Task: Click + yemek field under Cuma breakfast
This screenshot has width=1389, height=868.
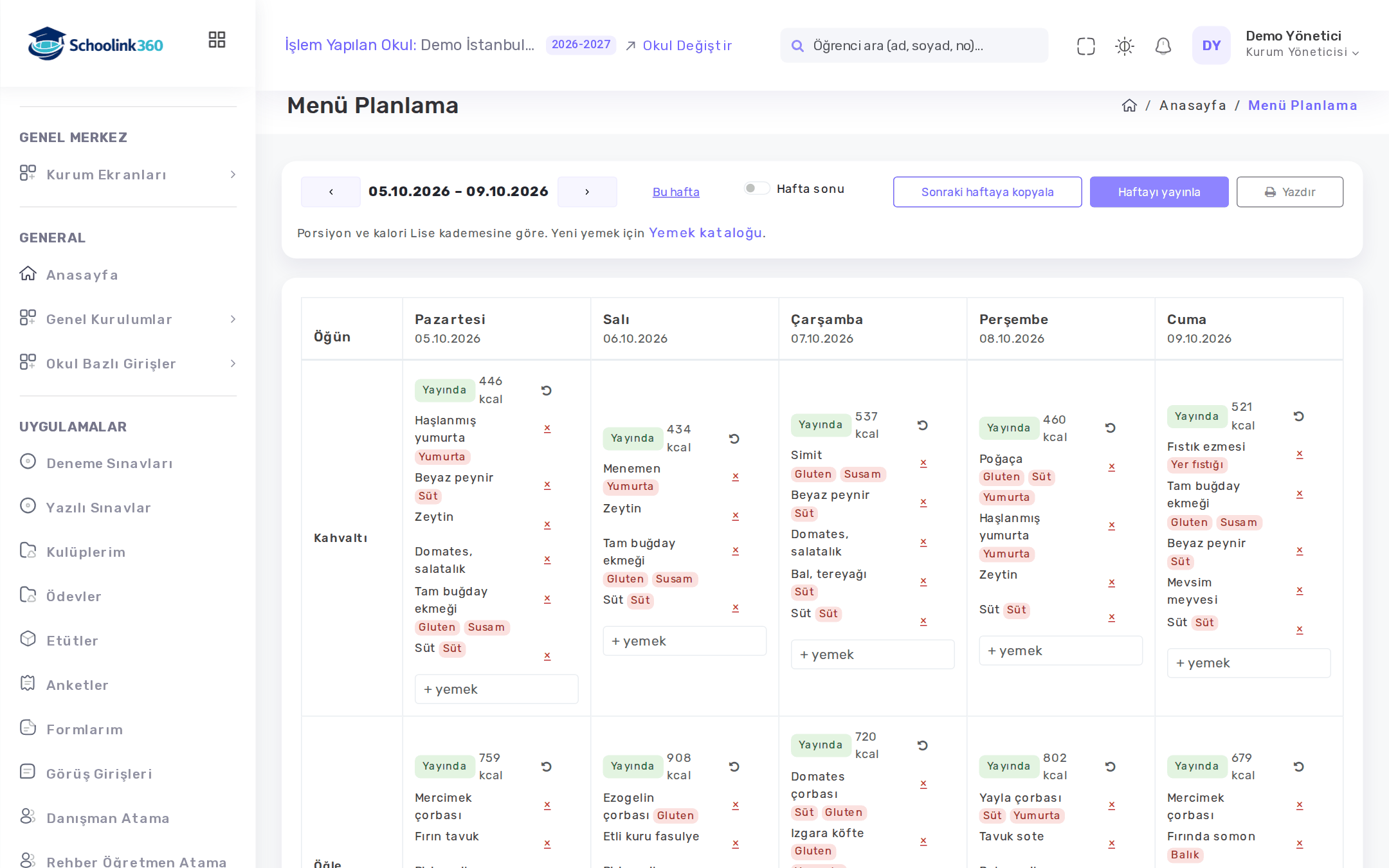Action: [1248, 663]
